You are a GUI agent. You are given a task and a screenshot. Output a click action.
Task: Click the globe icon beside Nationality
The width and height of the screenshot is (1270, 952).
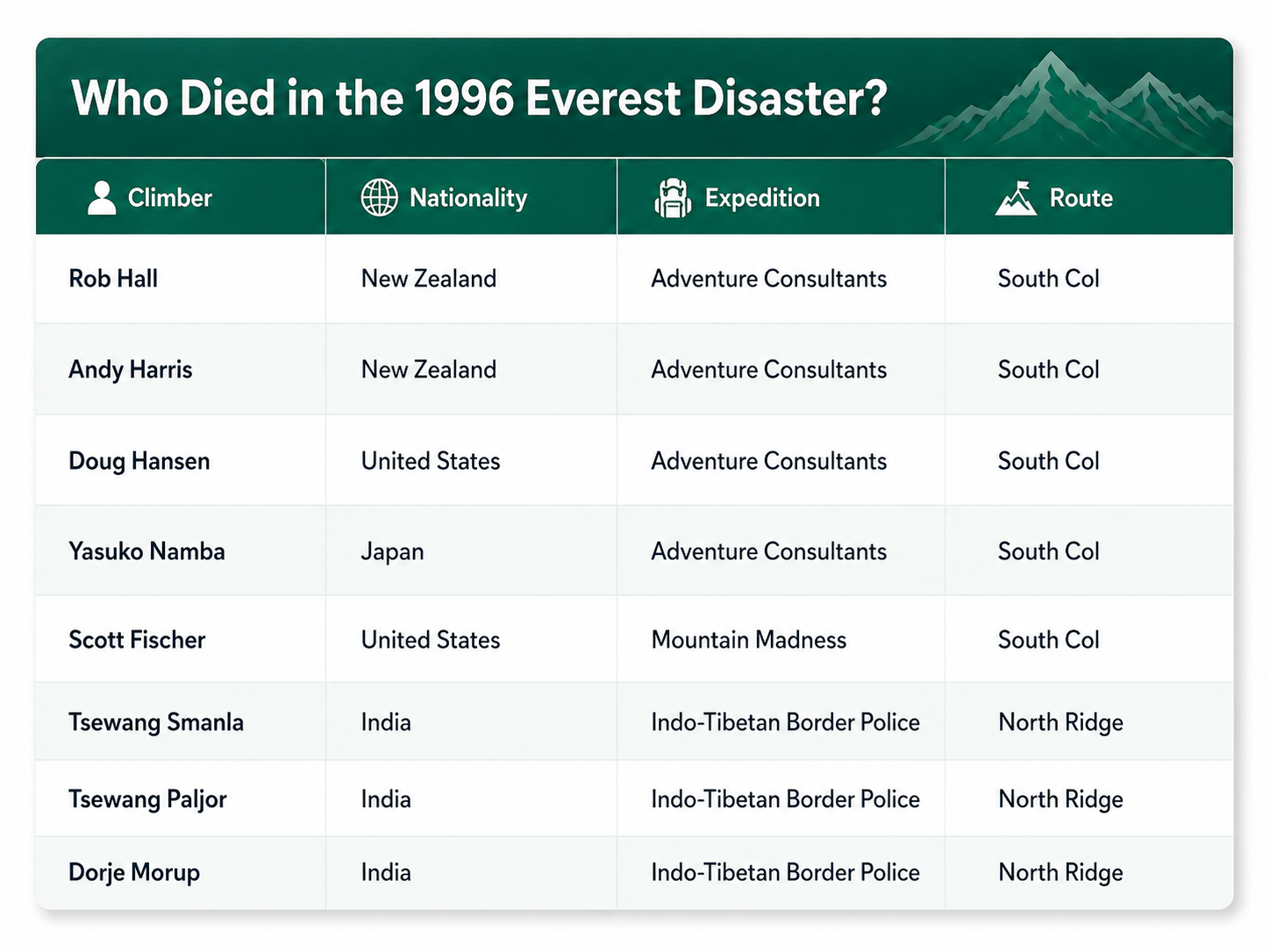click(380, 197)
